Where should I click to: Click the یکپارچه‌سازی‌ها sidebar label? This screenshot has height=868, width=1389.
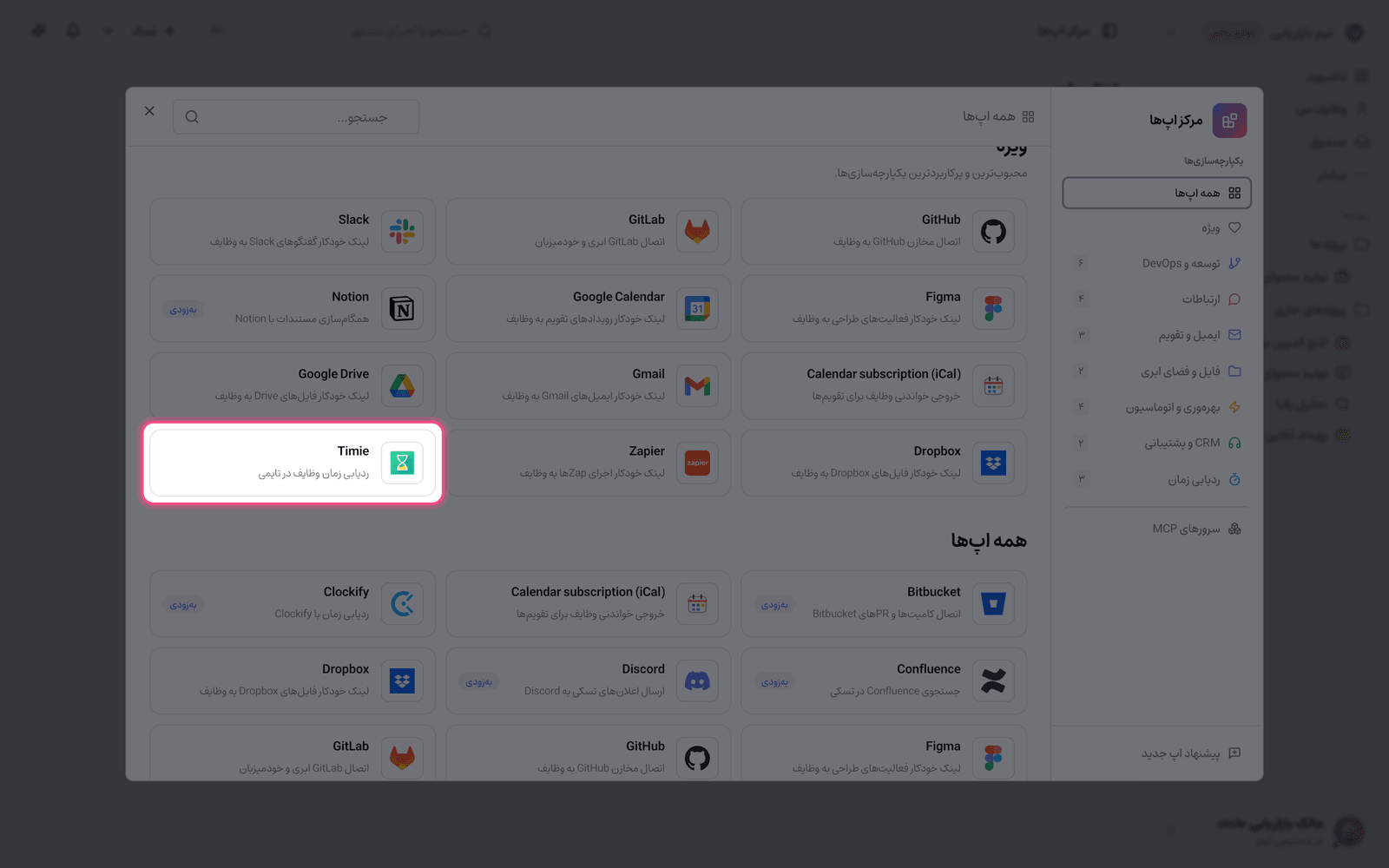[x=1214, y=161]
